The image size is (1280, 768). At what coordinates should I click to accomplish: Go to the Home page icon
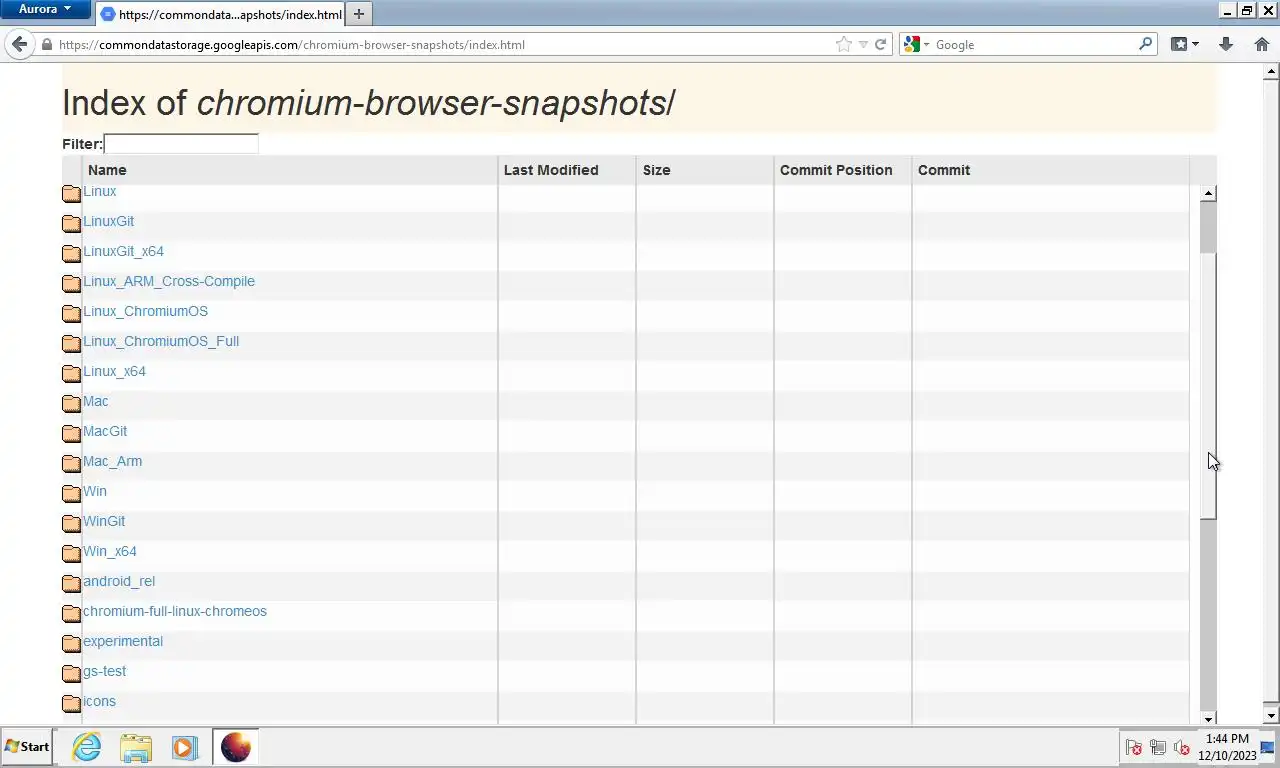pyautogui.click(x=1261, y=44)
